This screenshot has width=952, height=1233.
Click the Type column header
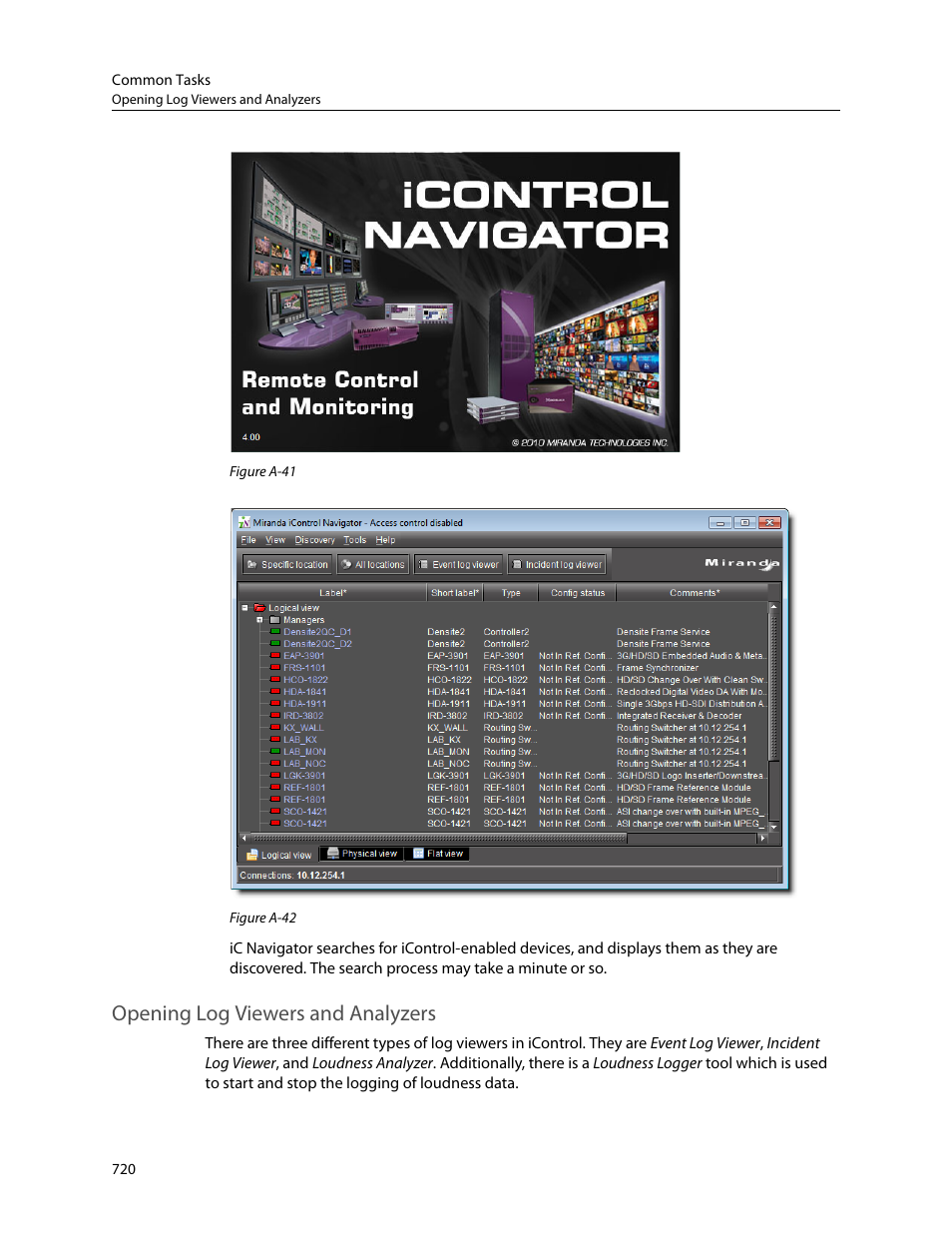tap(511, 593)
